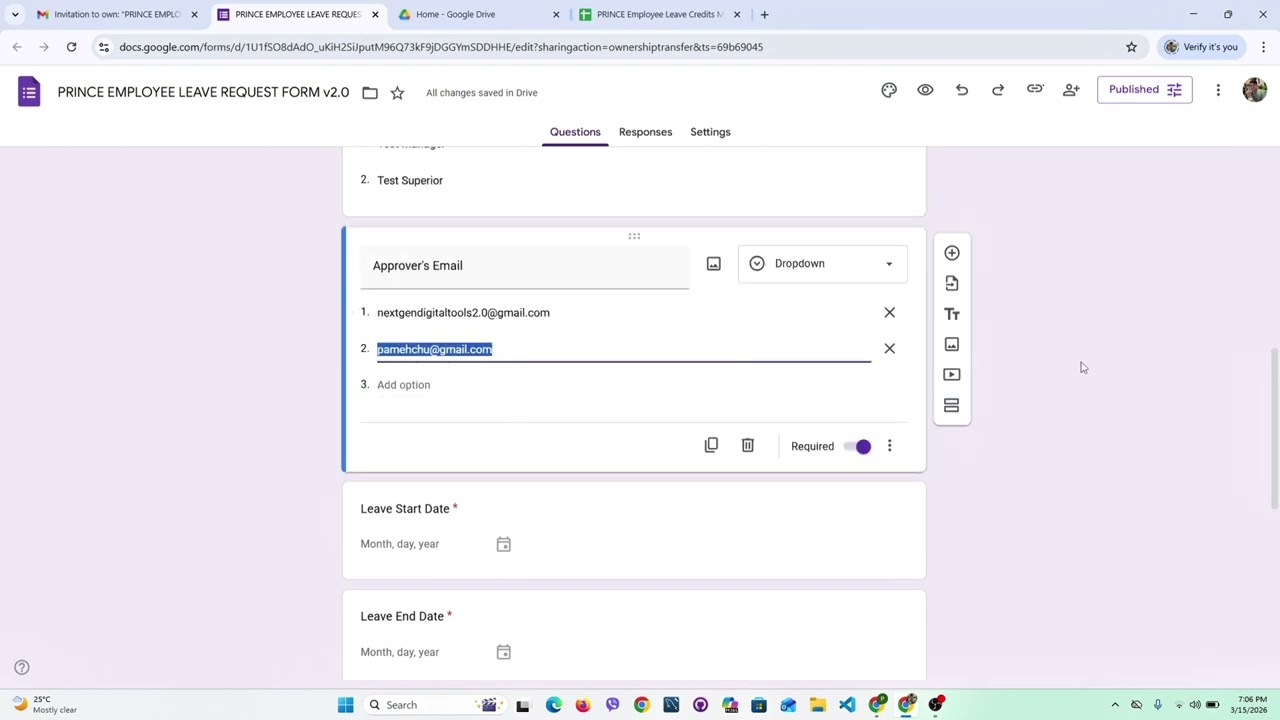This screenshot has height=720, width=1280.
Task: Open taskbar clock and date
Action: click(1249, 705)
